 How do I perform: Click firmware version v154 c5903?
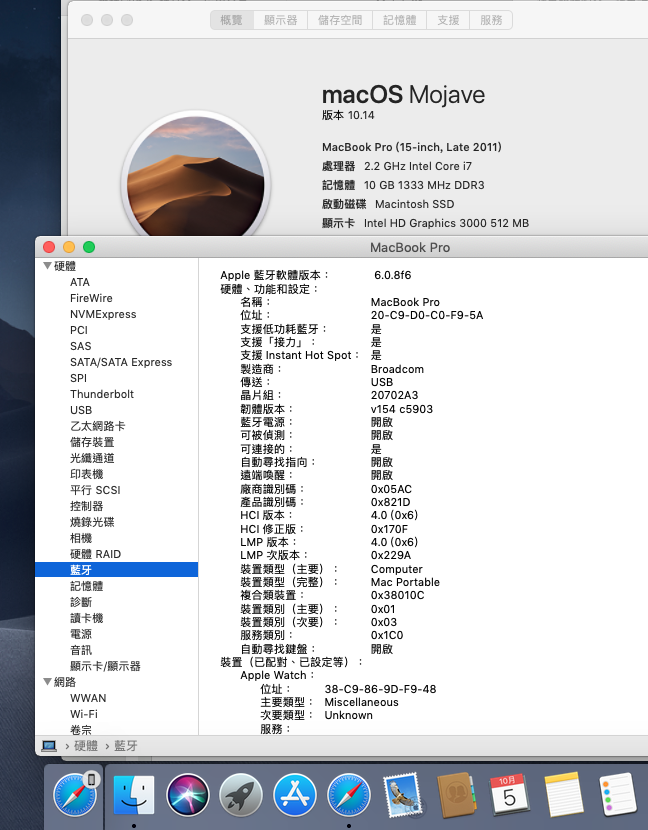pyautogui.click(x=402, y=409)
